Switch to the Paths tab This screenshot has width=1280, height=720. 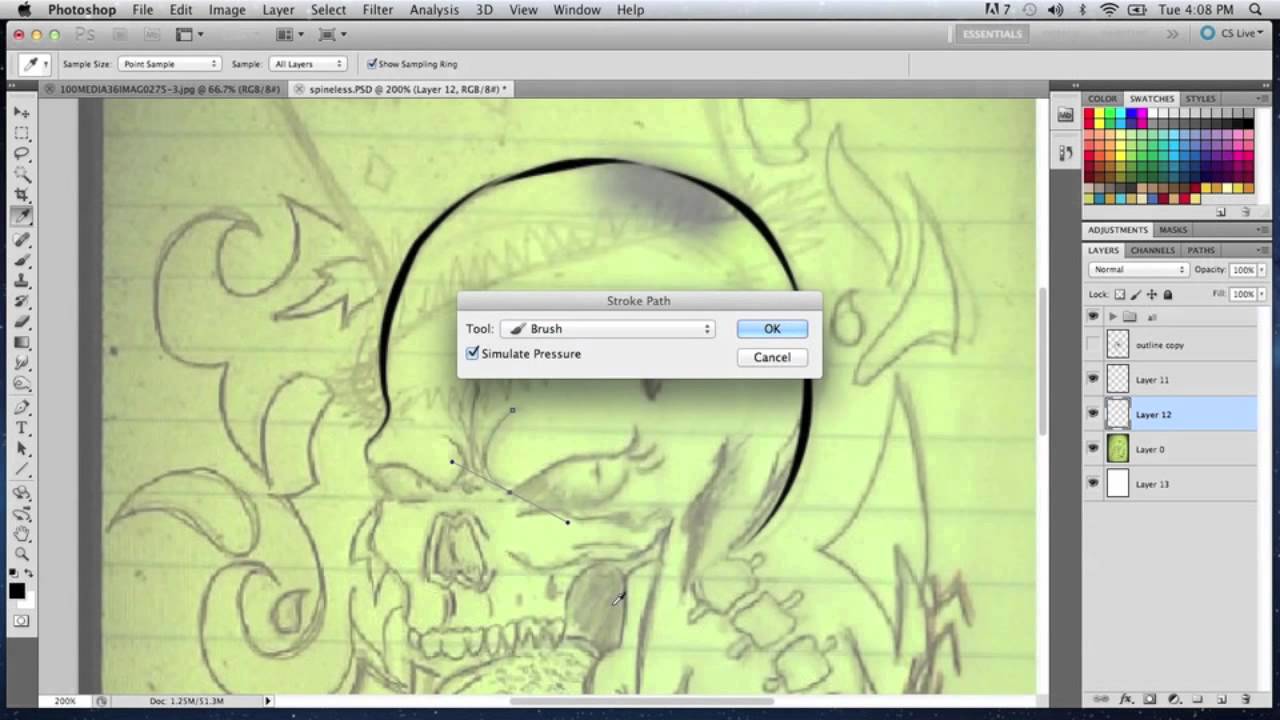[x=1201, y=250]
